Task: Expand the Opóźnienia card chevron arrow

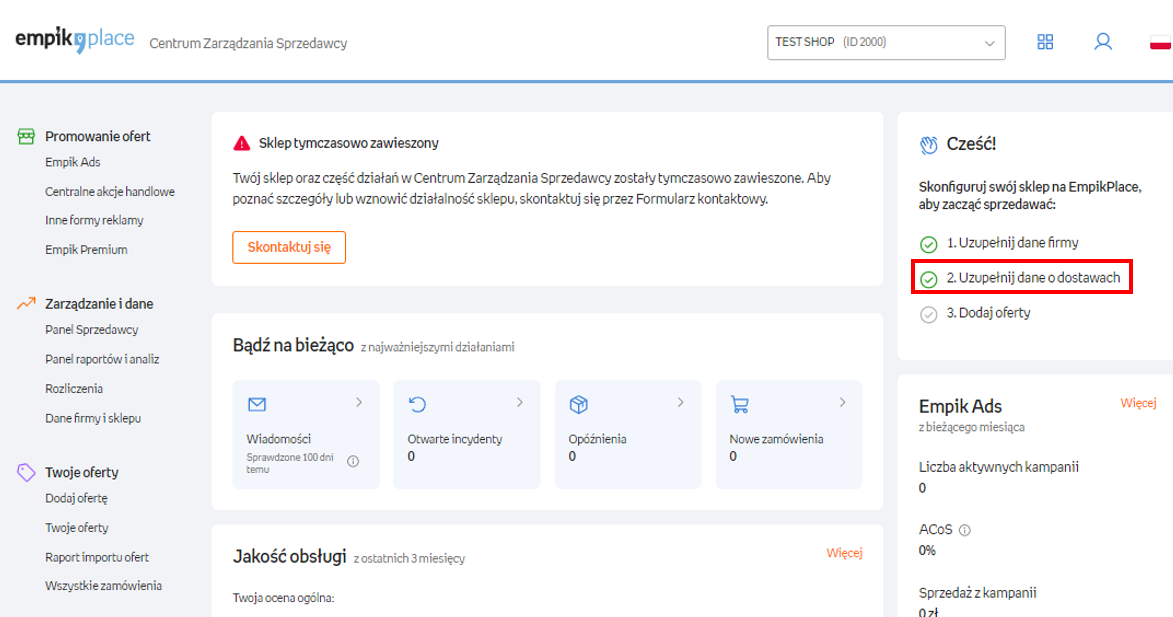Action: [x=681, y=403]
